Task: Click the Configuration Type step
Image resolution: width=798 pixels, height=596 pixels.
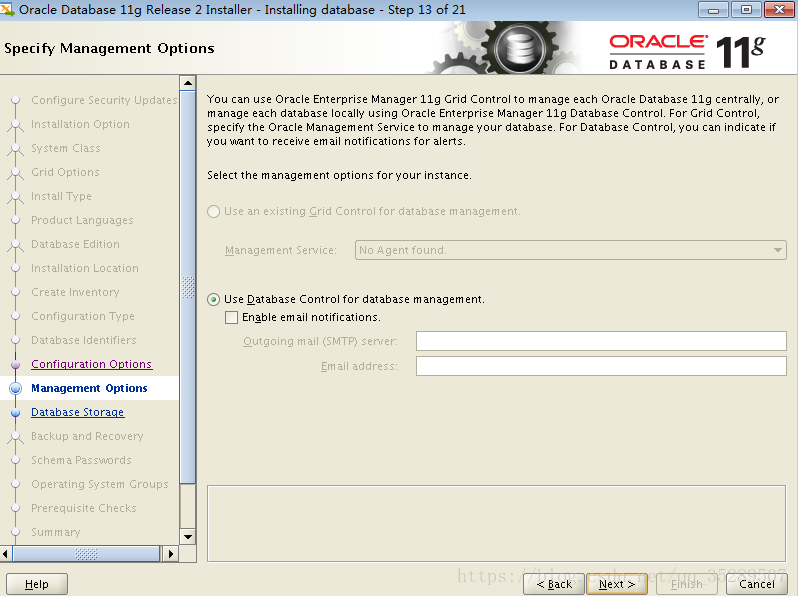Action: coord(83,316)
